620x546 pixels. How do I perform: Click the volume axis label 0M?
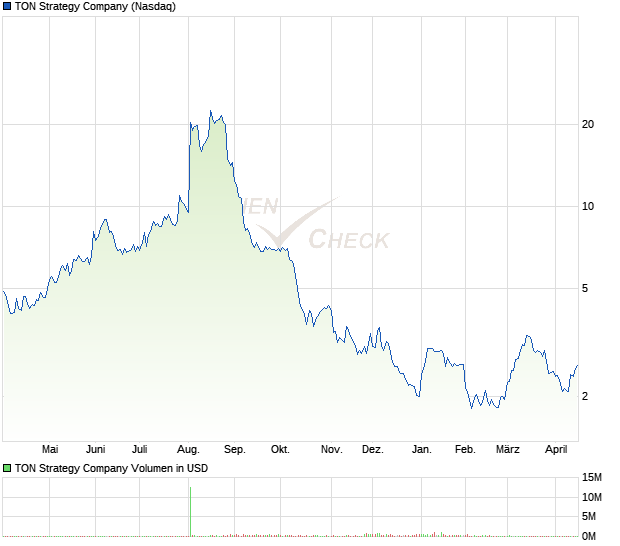(x=589, y=536)
